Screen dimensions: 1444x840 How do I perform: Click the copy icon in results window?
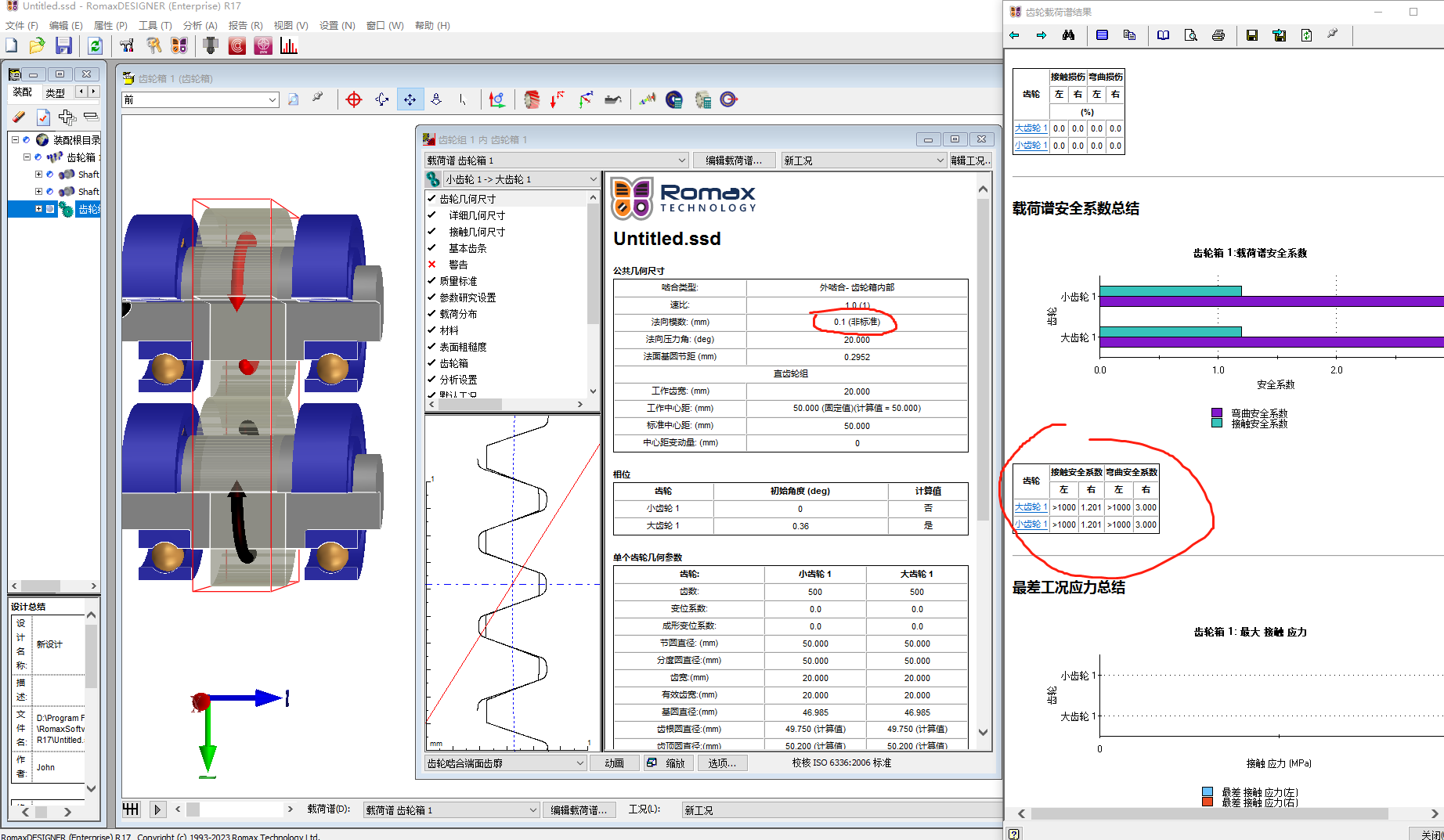pyautogui.click(x=1129, y=35)
